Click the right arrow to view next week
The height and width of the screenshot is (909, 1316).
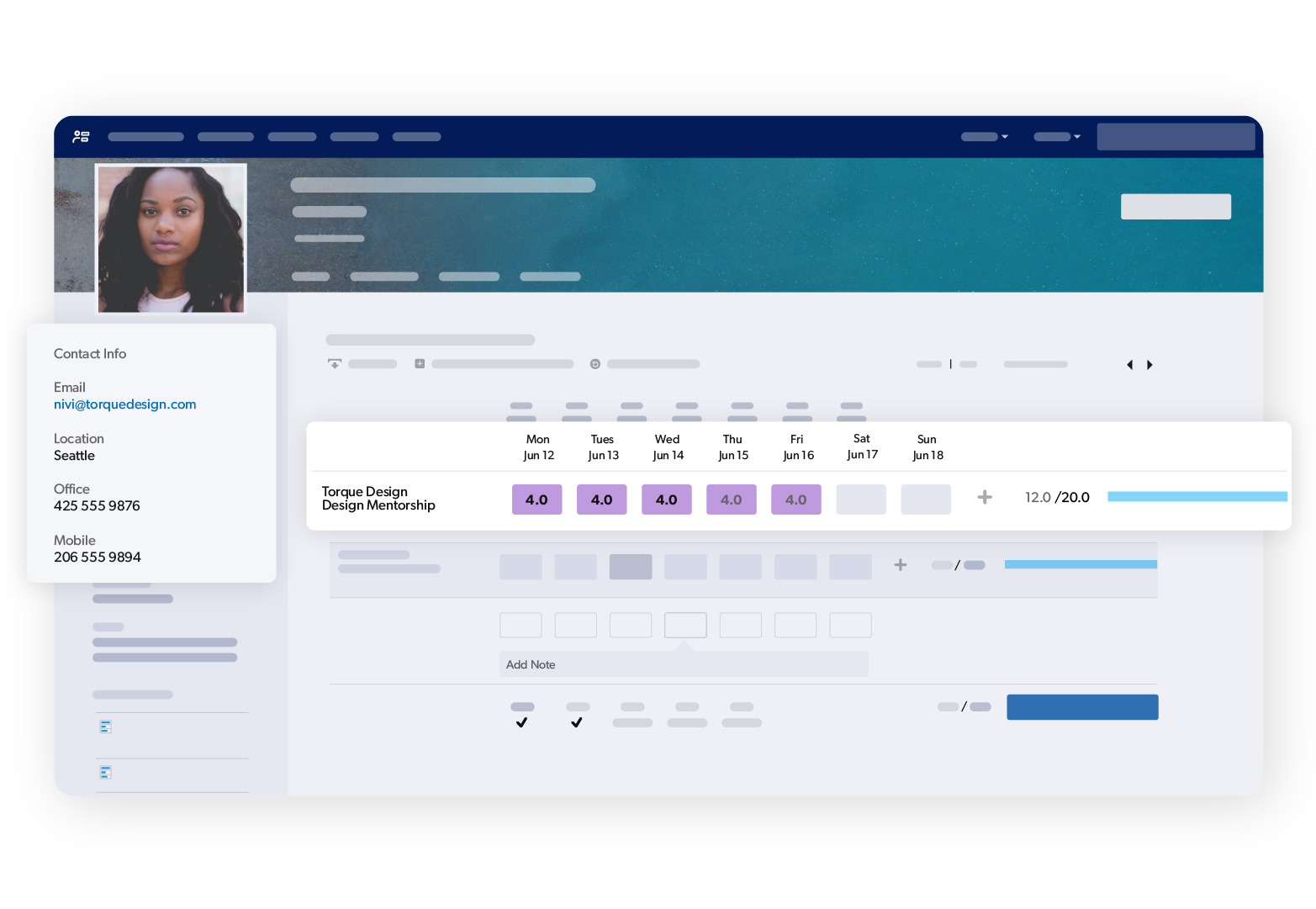pos(1150,364)
